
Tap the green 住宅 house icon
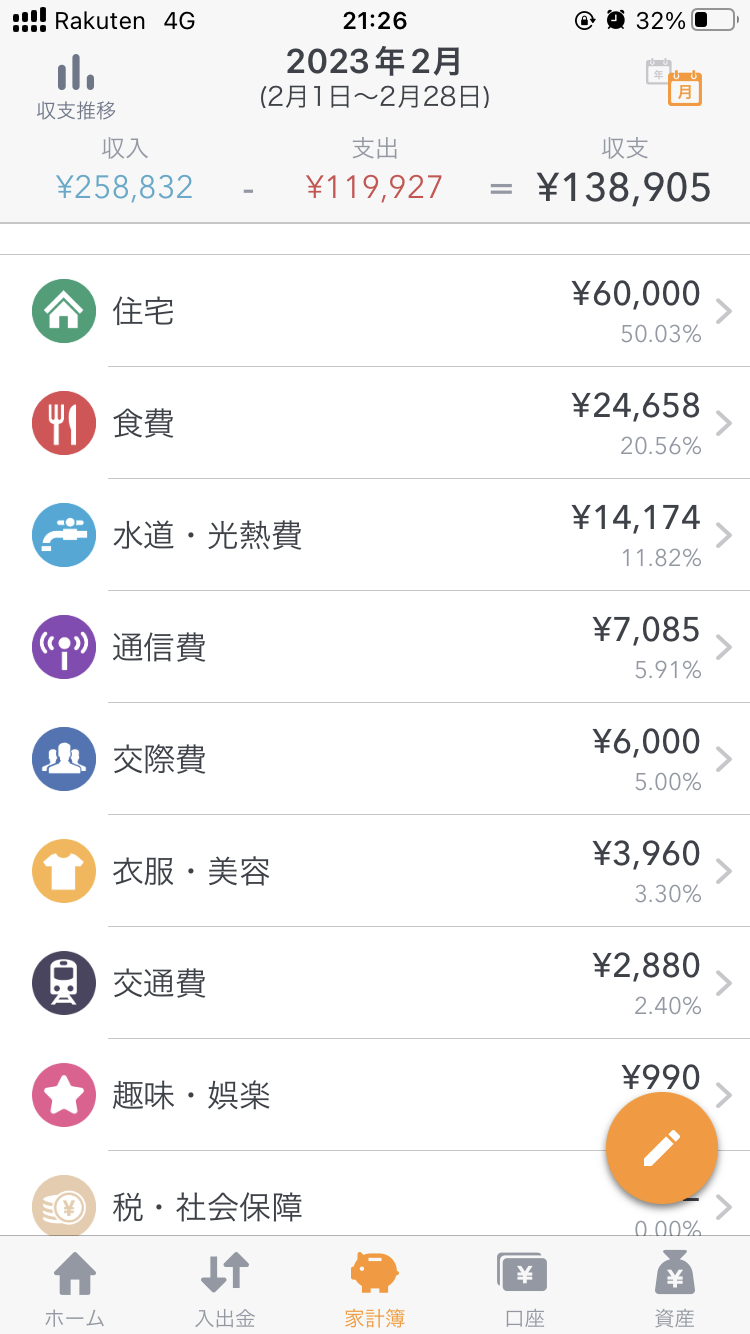click(64, 311)
